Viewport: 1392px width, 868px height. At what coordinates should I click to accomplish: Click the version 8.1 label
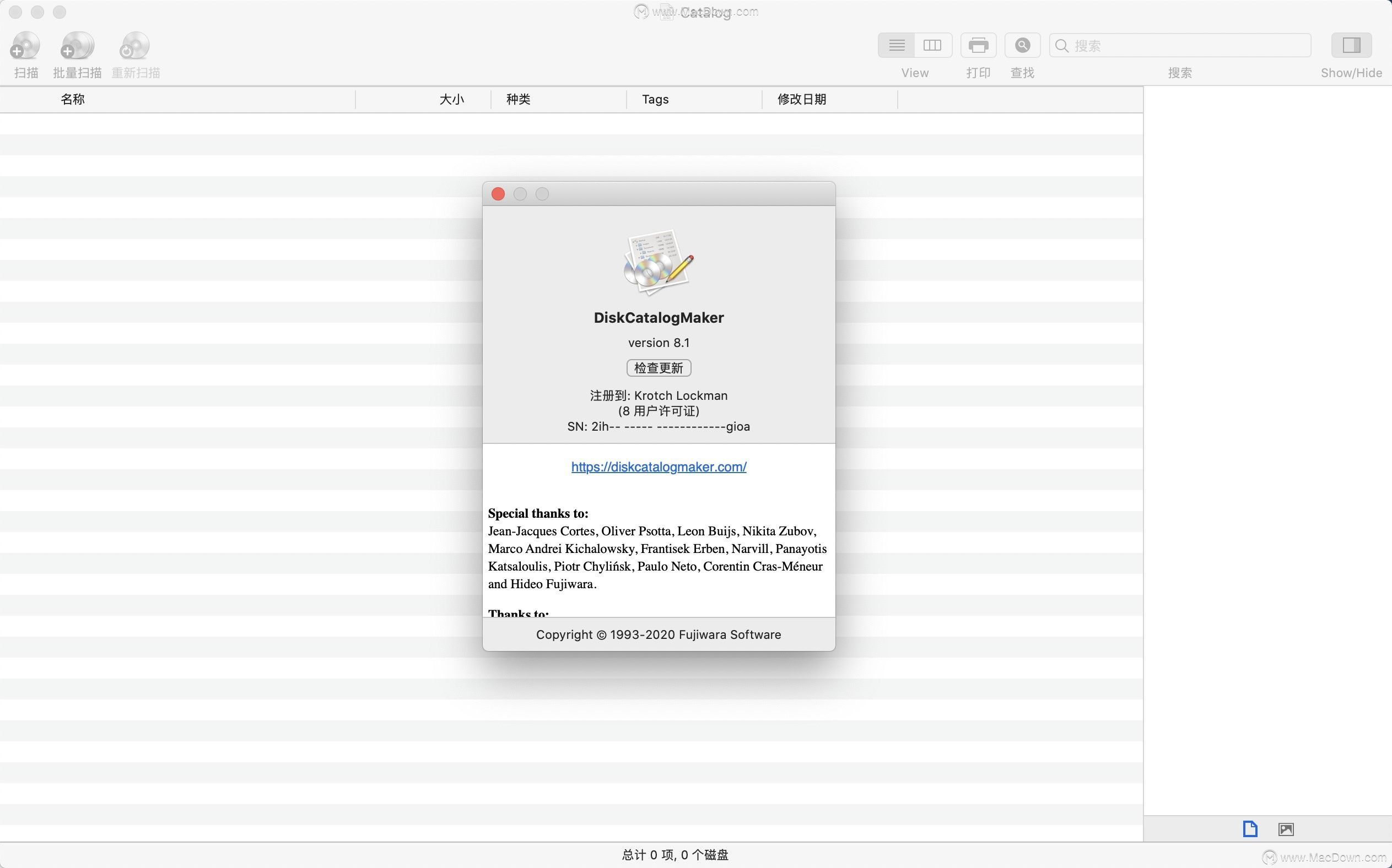pos(659,343)
